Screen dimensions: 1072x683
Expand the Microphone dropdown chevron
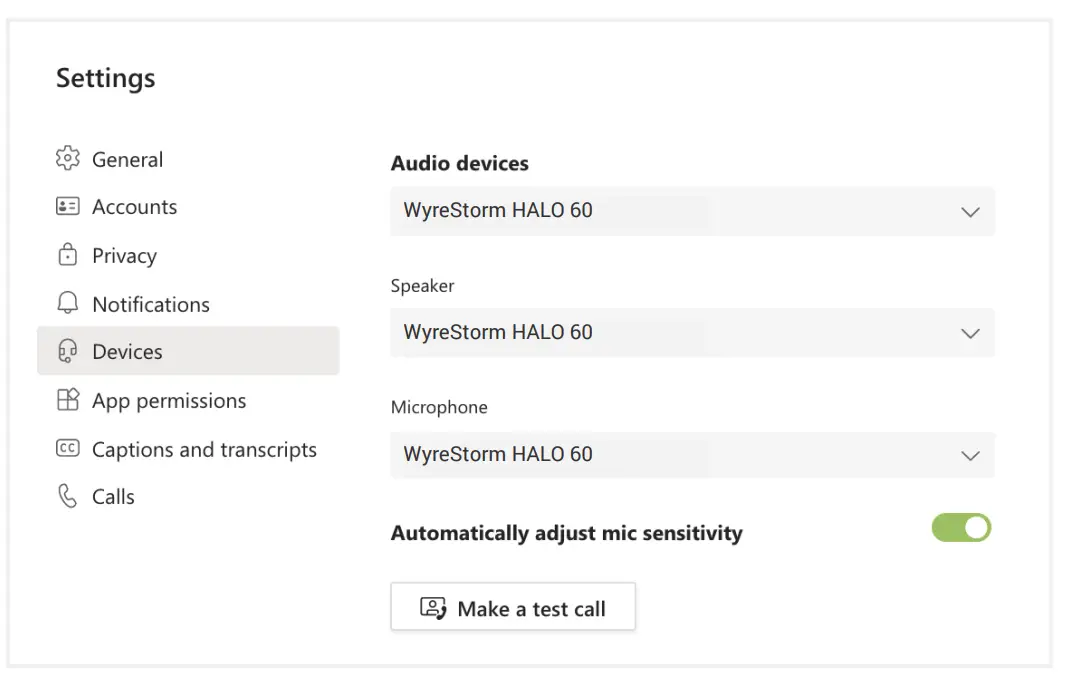tap(969, 455)
